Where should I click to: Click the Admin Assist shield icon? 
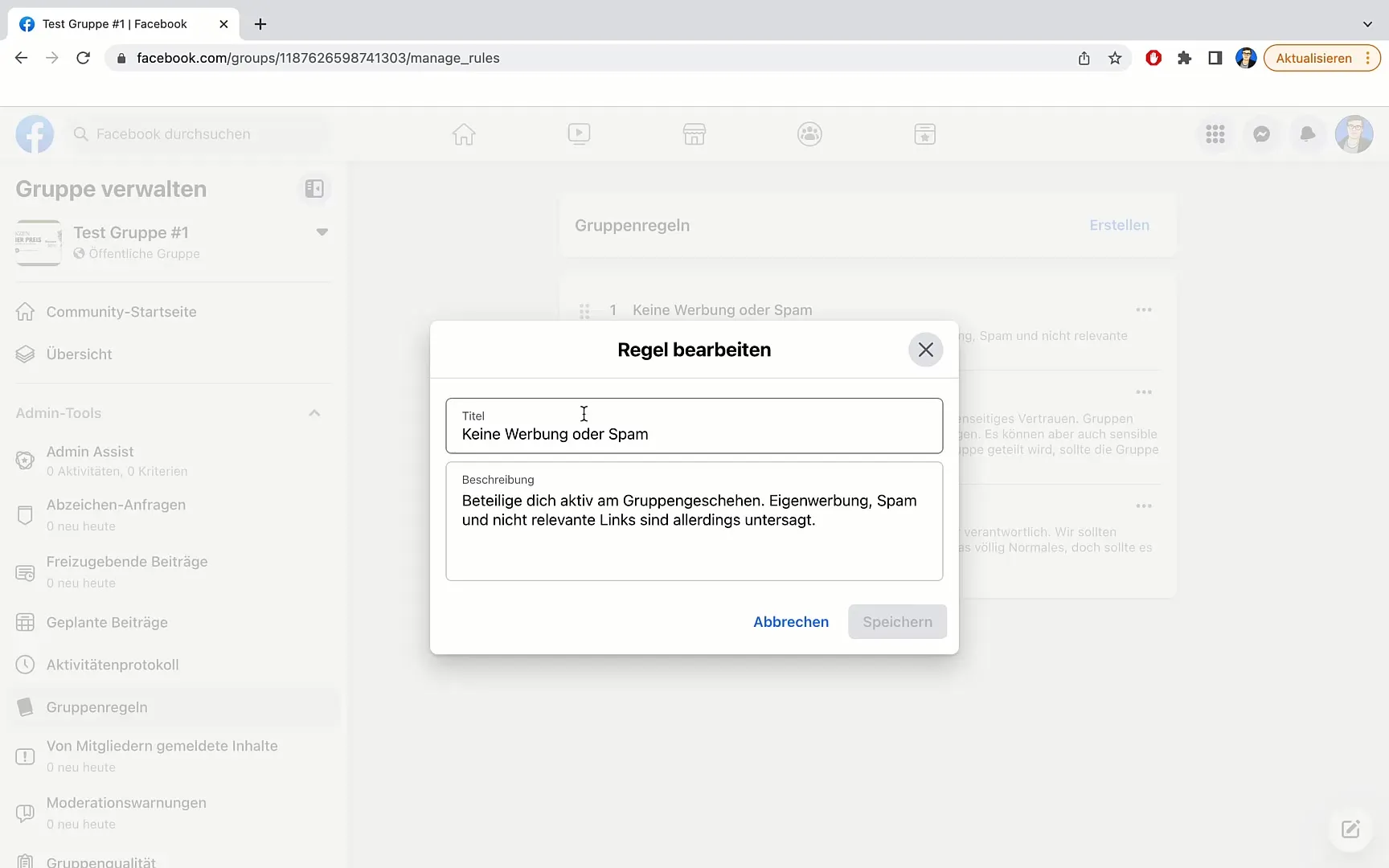tap(26, 461)
